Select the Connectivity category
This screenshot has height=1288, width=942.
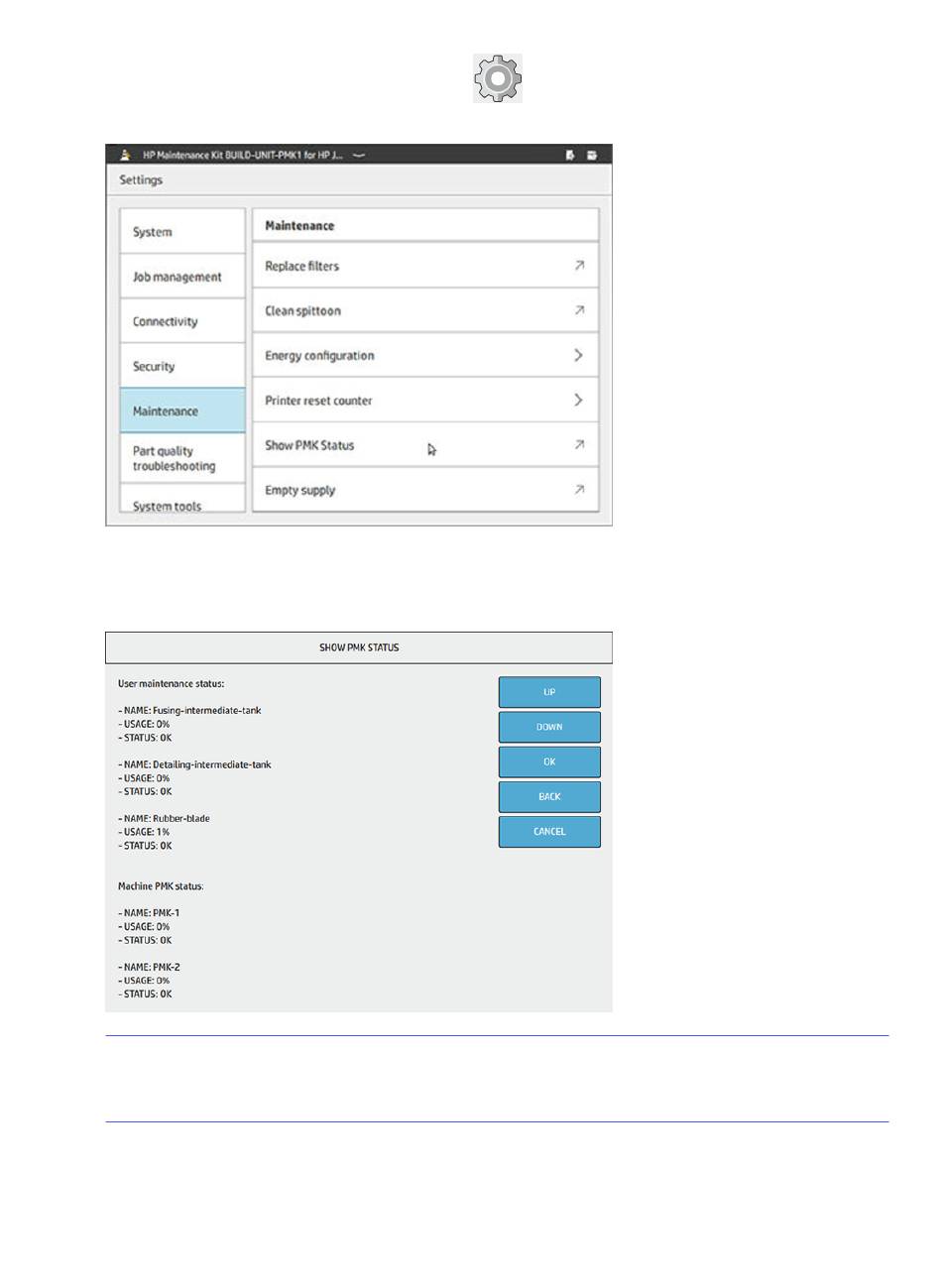coord(182,320)
